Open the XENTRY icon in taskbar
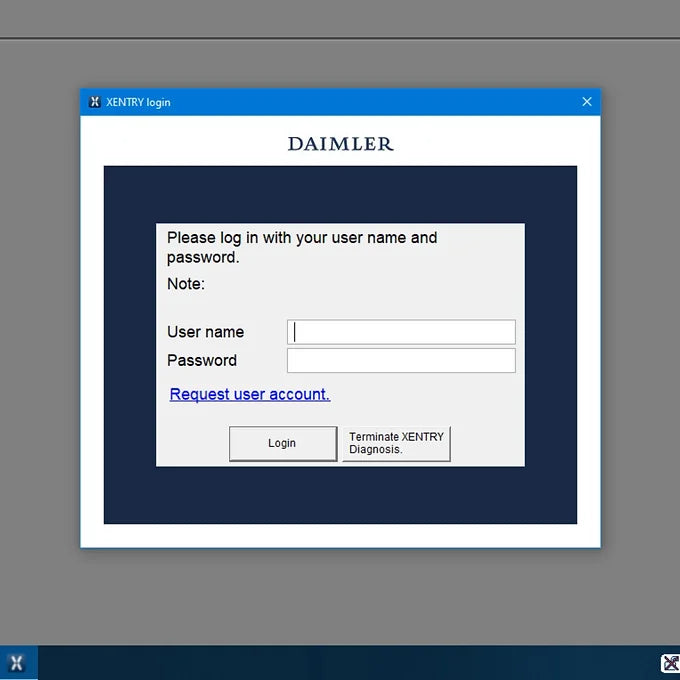Screen dimensions: 680x680 pyautogui.click(x=16, y=663)
